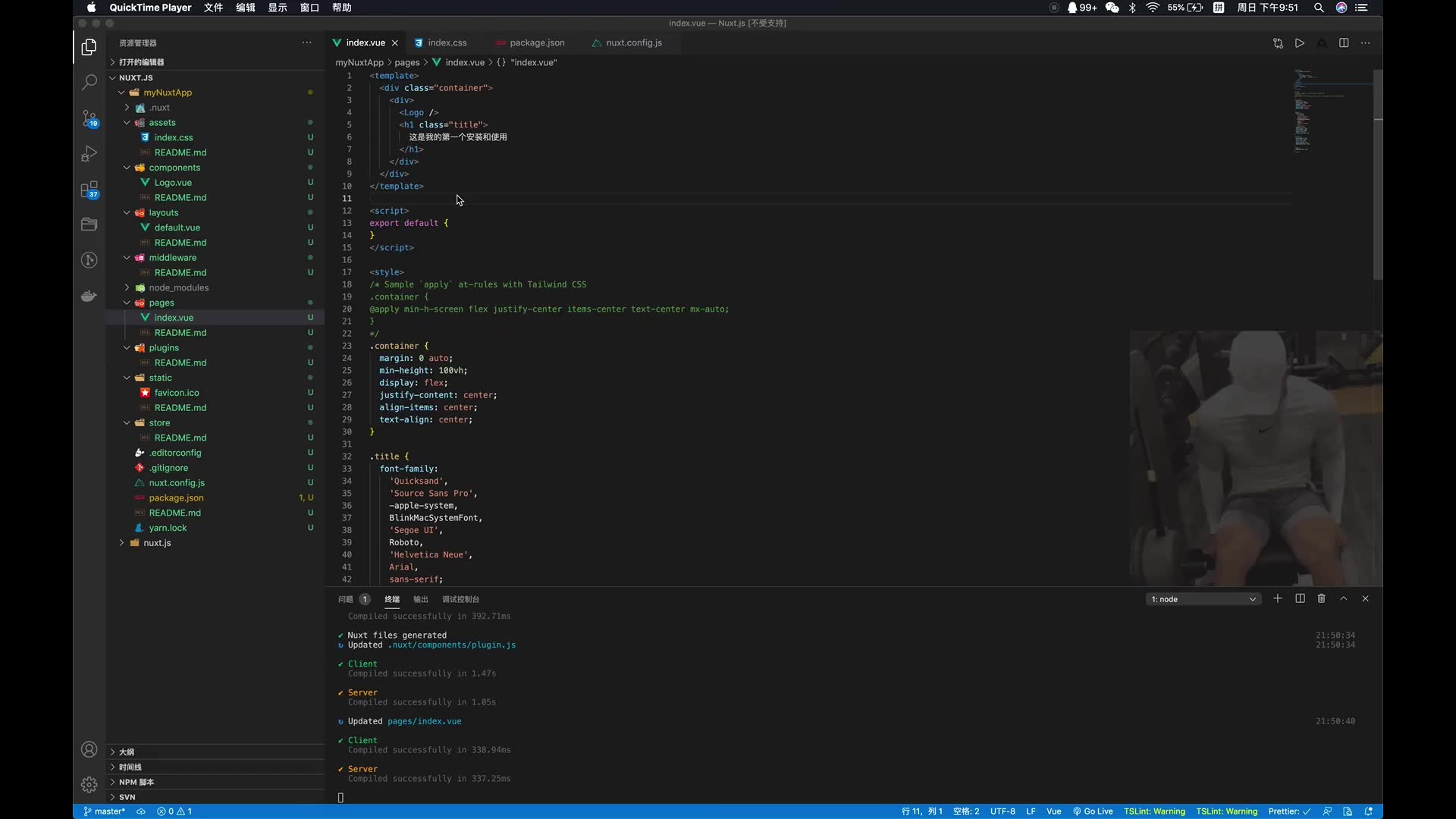Viewport: 1456px width, 819px height.
Task: Click the synchronize changes cloud icon in status bar
Action: 141,811
